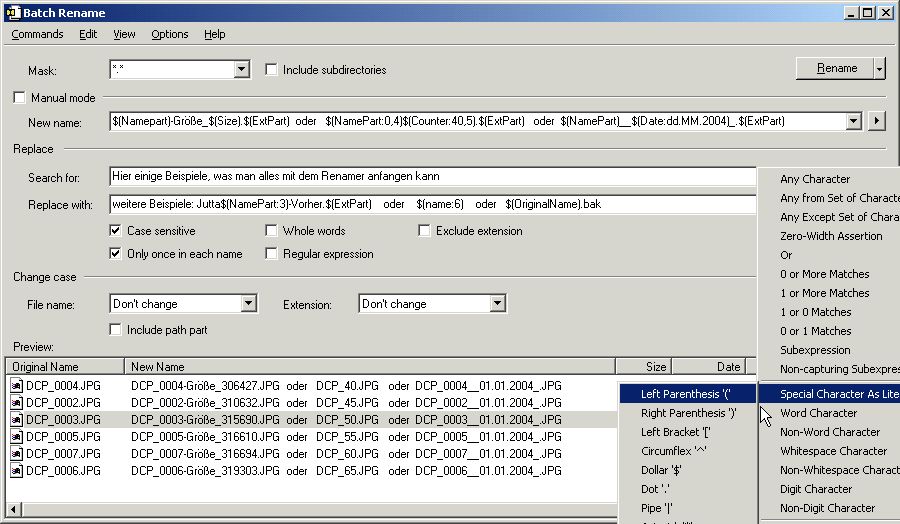
Task: Click the Batch Rename title bar icon
Action: (13, 12)
